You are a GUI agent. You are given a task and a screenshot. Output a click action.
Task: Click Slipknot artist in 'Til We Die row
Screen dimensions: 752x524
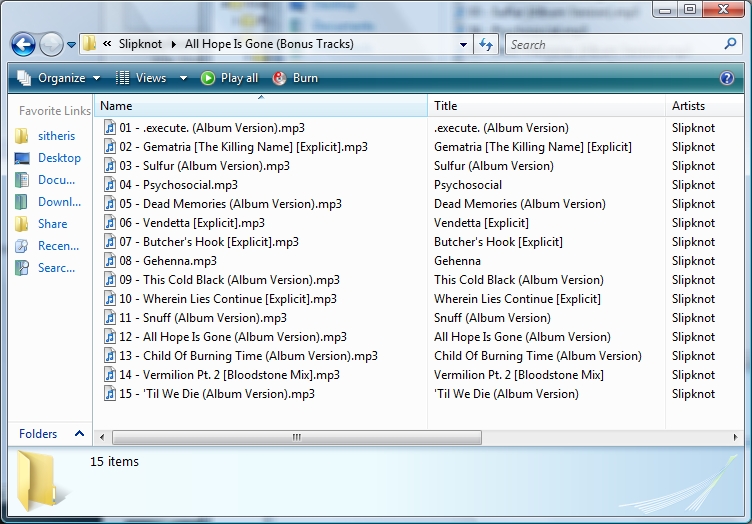[693, 394]
